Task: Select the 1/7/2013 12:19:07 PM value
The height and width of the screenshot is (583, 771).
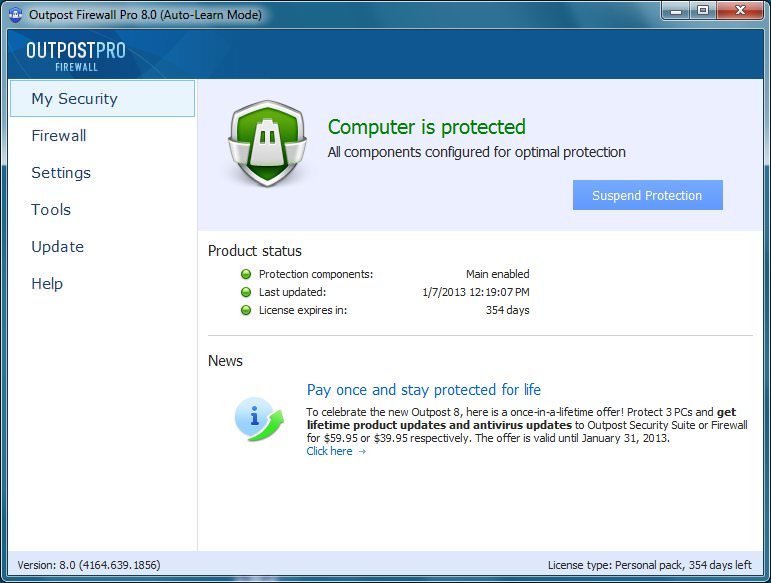Action: [476, 292]
